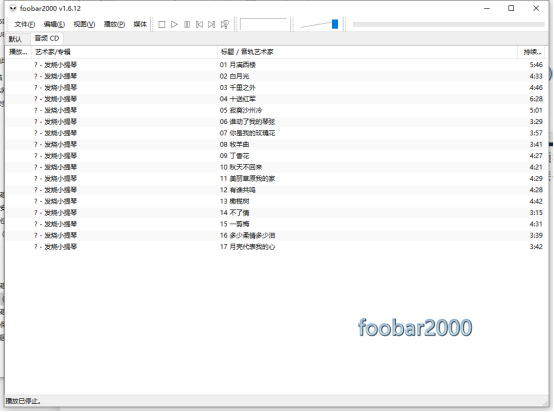This screenshot has width=554, height=412.
Task: Sort by the 艺术家/专辑 column header
Action: pyautogui.click(x=124, y=52)
